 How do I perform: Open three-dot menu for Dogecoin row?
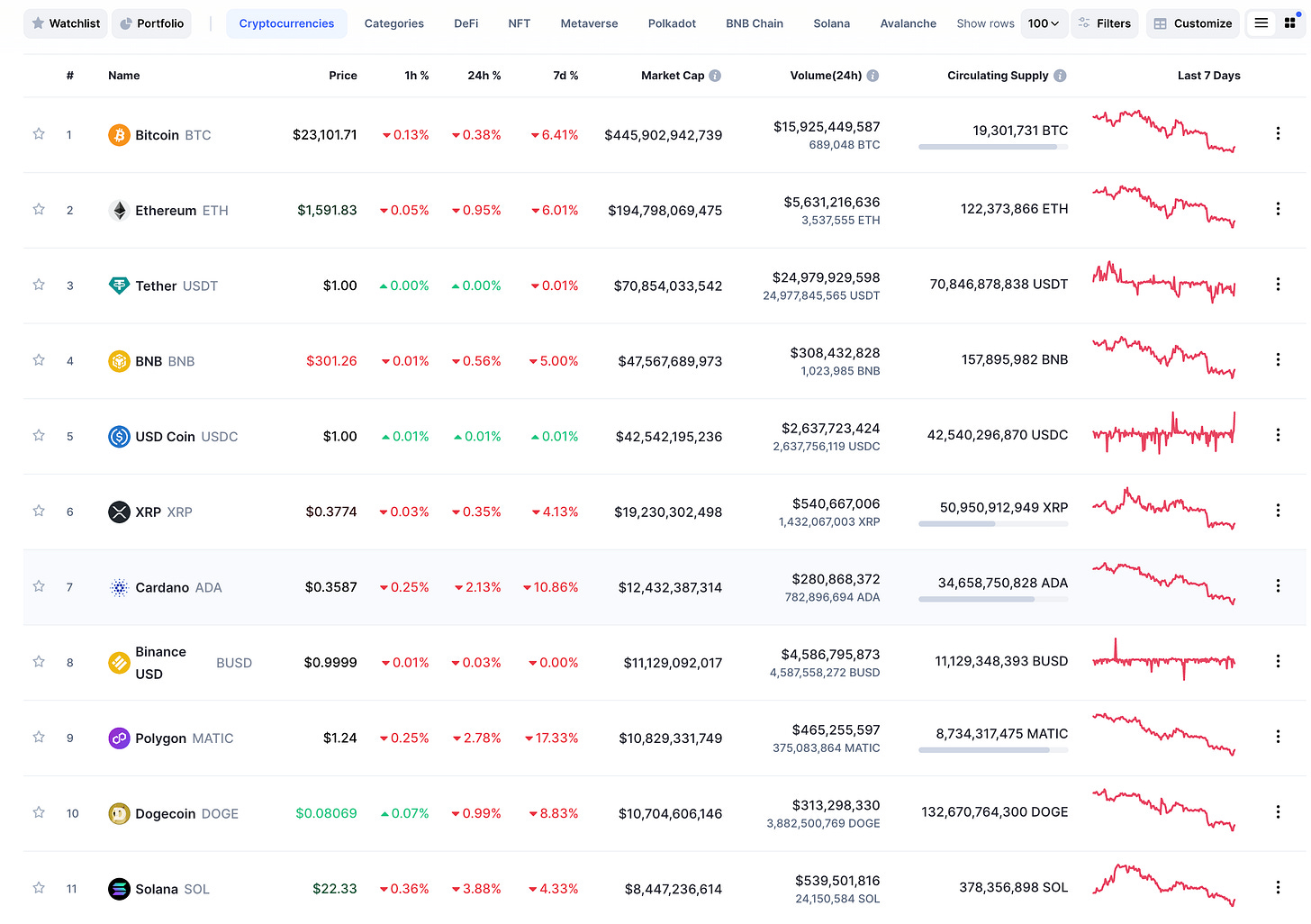1278,811
